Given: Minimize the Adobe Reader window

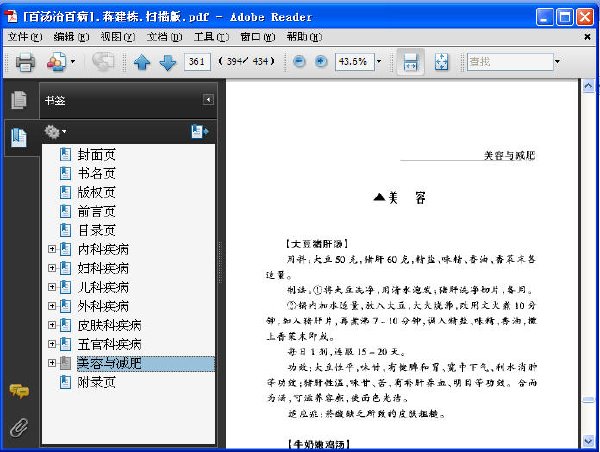Looking at the screenshot, I should tap(545, 16).
